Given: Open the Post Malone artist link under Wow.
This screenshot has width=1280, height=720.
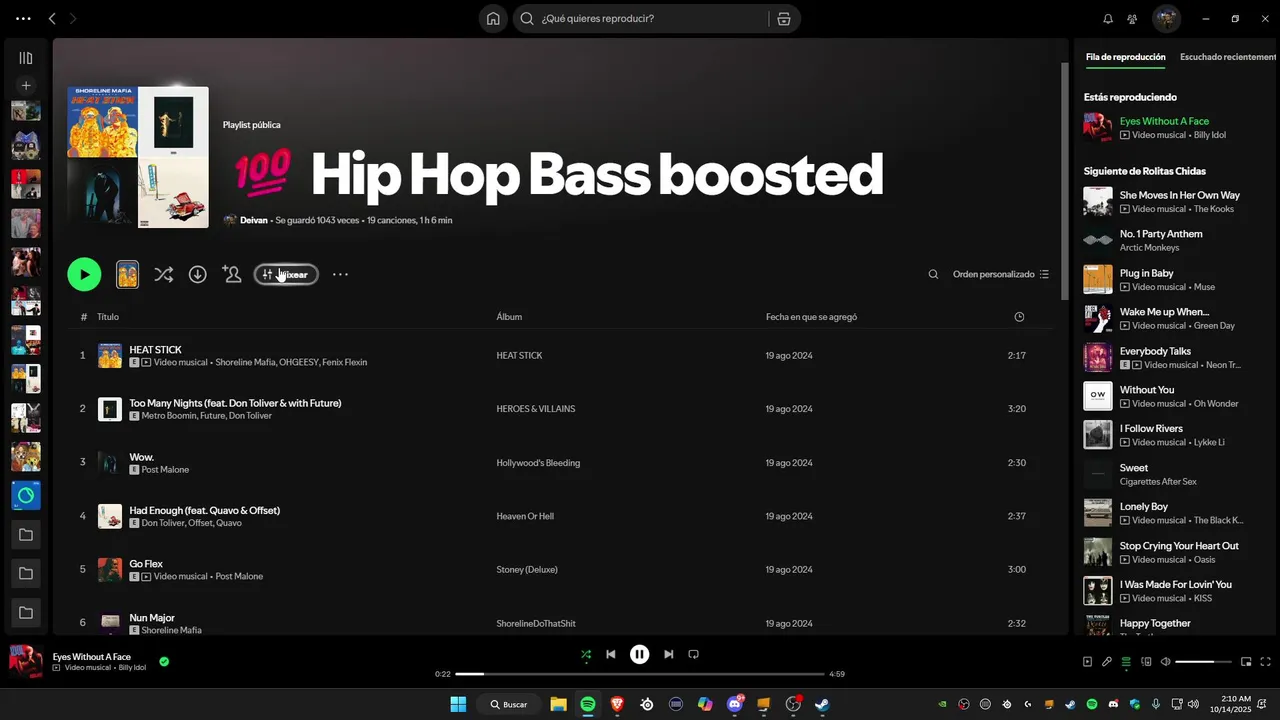Looking at the screenshot, I should point(165,470).
